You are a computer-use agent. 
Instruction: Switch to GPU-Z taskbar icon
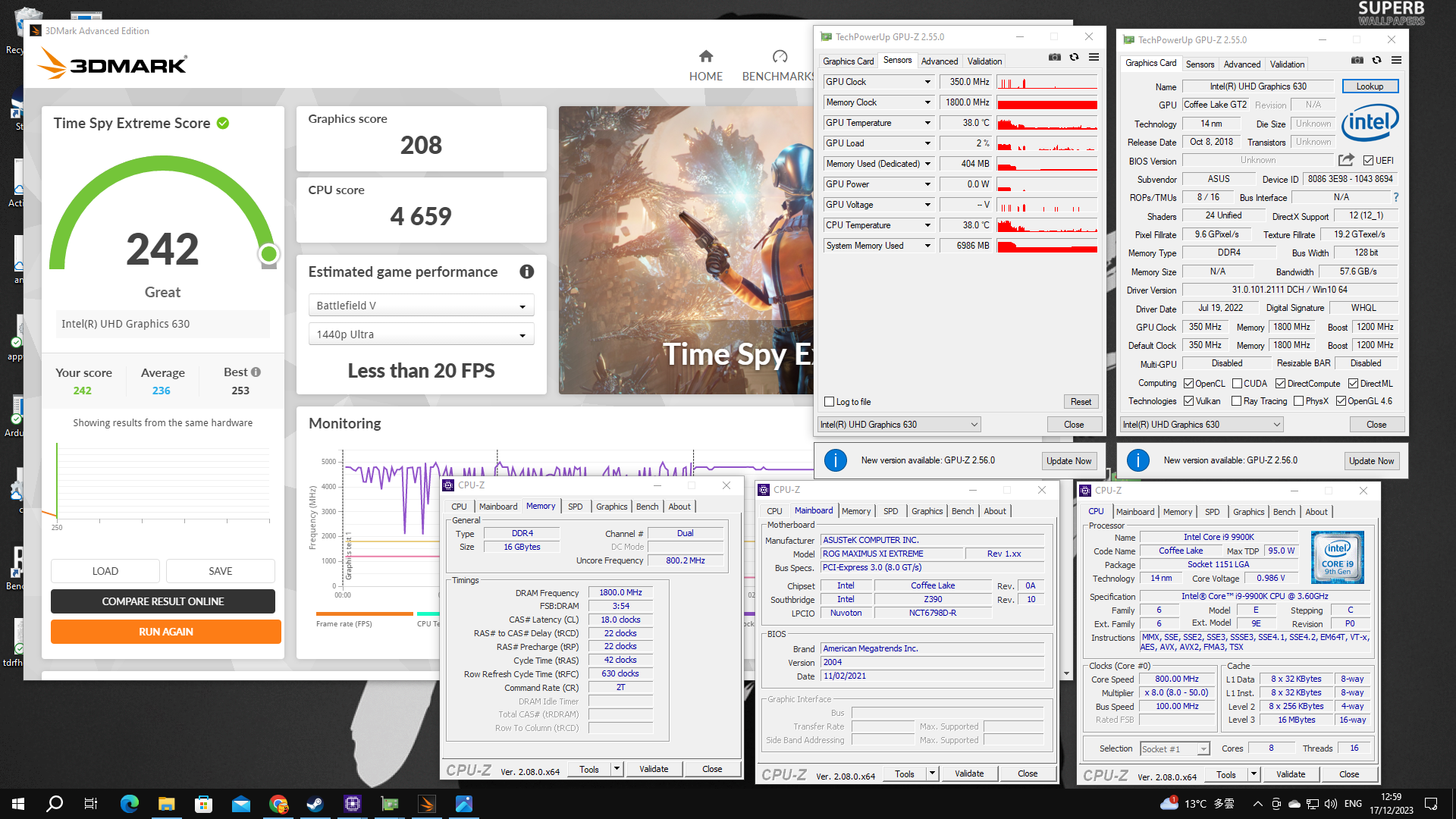390,804
